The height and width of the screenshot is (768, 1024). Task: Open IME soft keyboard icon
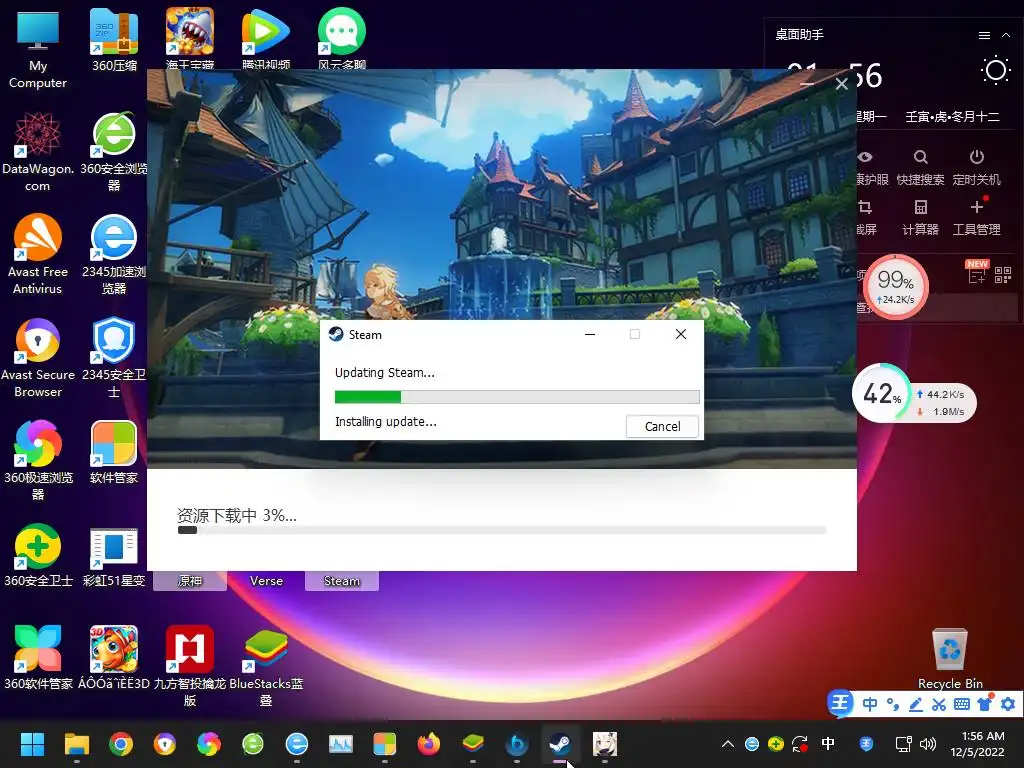(961, 704)
